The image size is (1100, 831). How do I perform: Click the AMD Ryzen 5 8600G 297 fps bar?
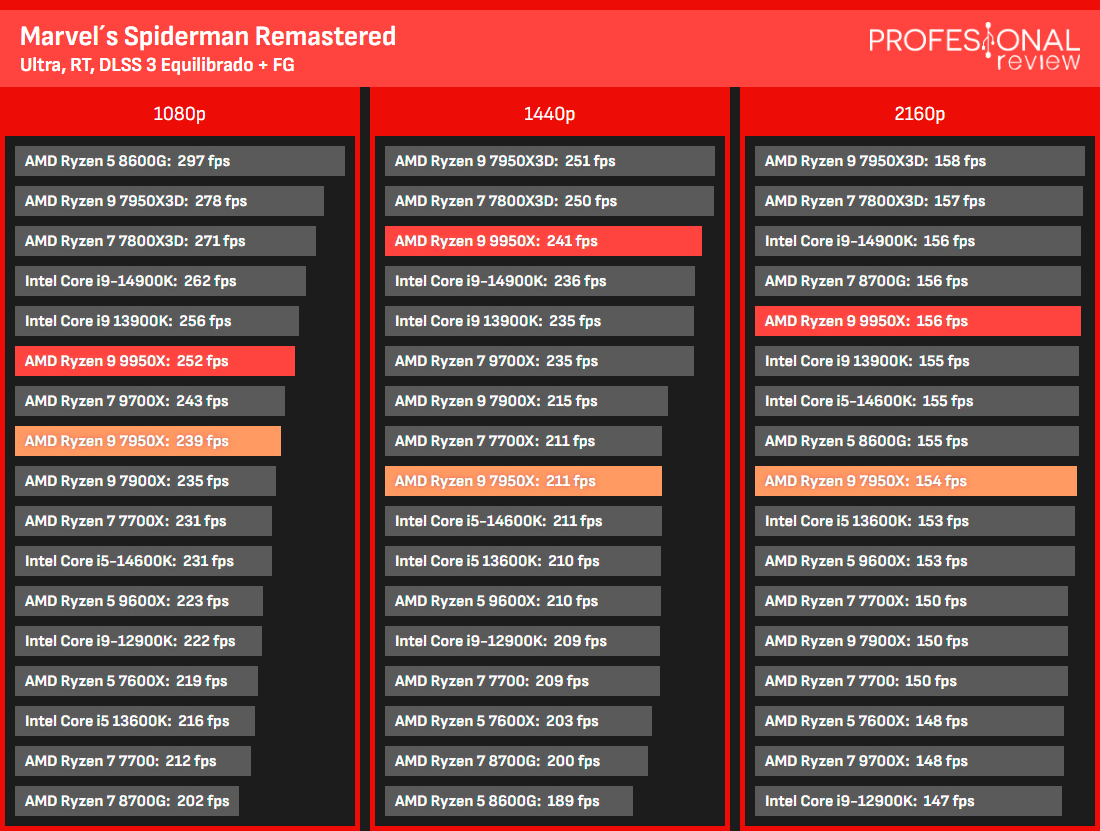click(180, 161)
